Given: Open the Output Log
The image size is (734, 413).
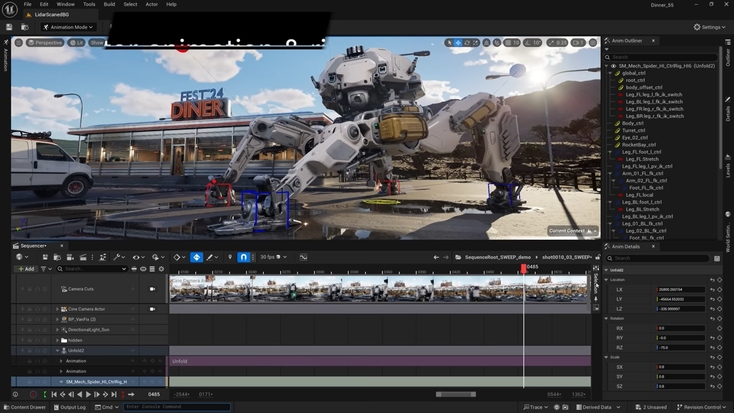Looking at the screenshot, I should click(70, 407).
